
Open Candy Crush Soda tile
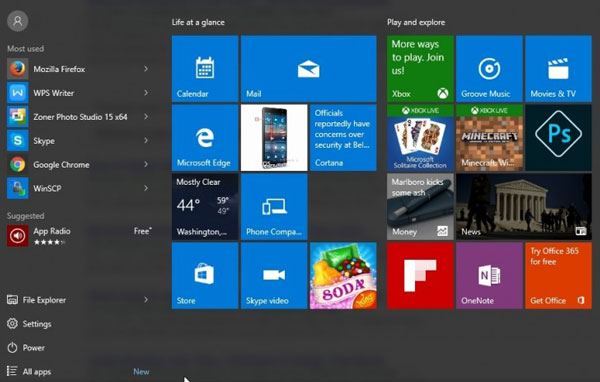point(343,275)
